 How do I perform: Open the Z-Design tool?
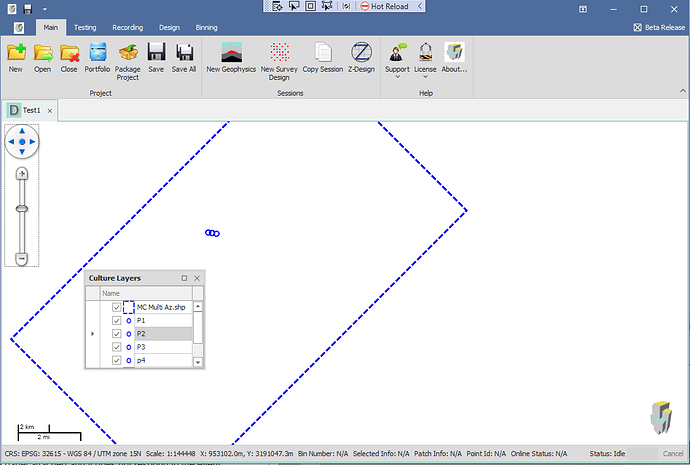361,53
